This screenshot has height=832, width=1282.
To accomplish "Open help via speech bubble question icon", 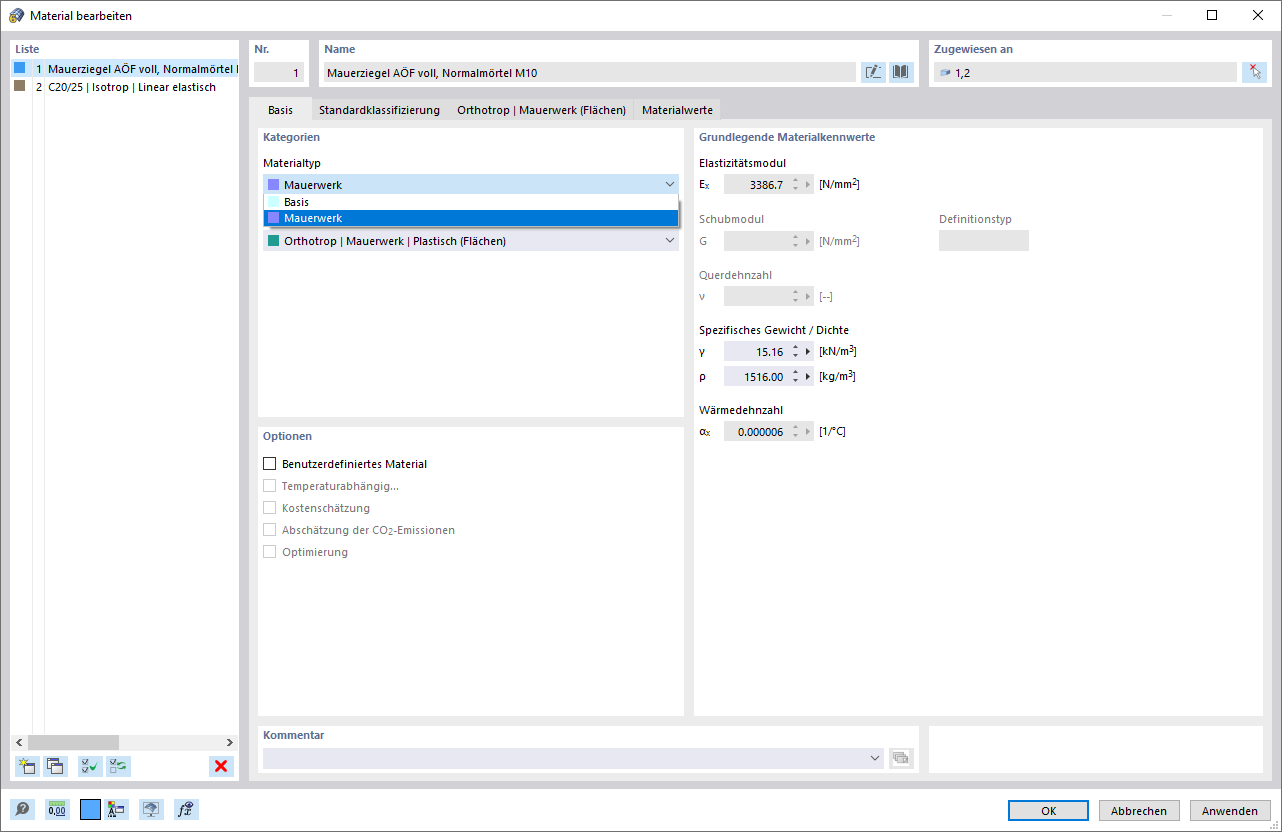I will pos(22,810).
